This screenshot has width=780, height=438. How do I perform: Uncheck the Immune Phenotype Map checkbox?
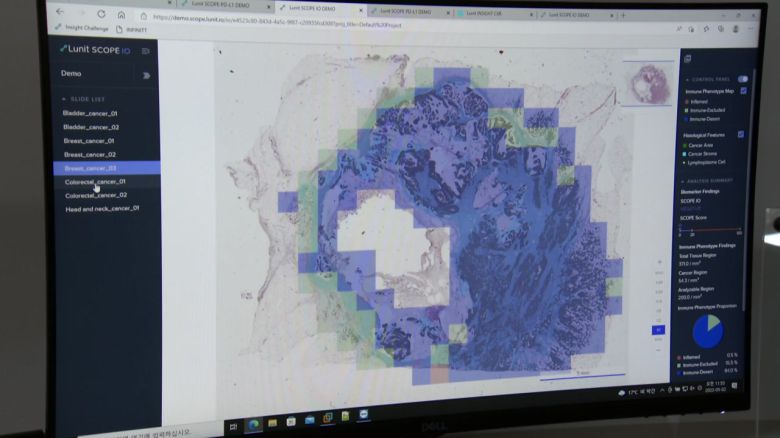[743, 91]
